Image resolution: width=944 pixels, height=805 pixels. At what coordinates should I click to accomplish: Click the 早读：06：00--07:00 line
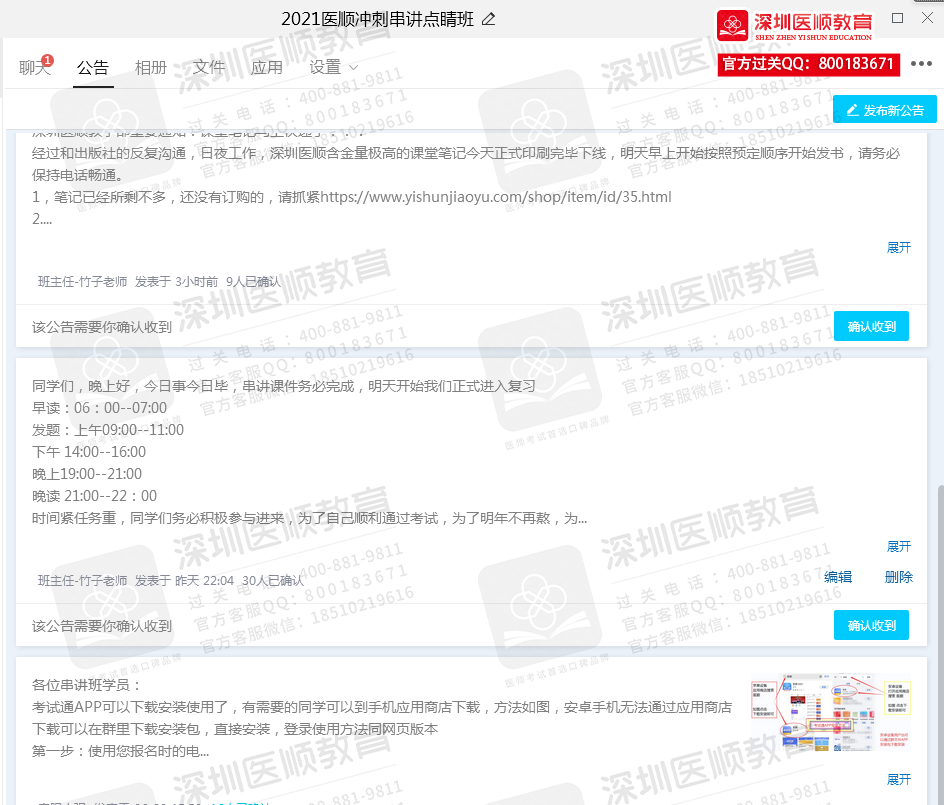[99, 408]
